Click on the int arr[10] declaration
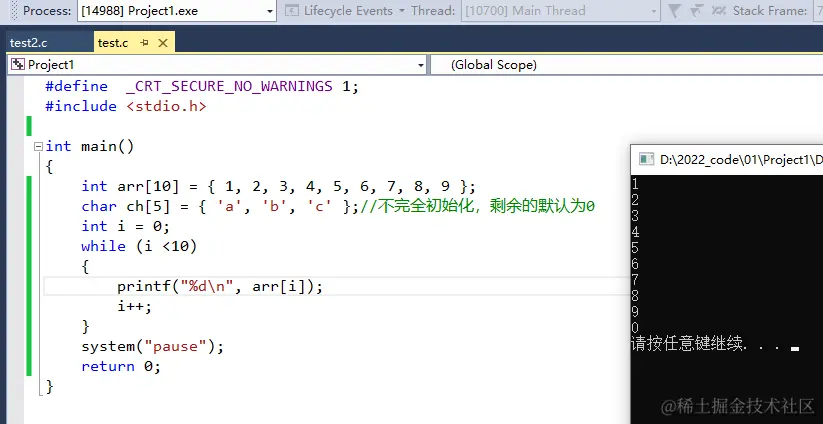The width and height of the screenshot is (823, 424). 278,186
